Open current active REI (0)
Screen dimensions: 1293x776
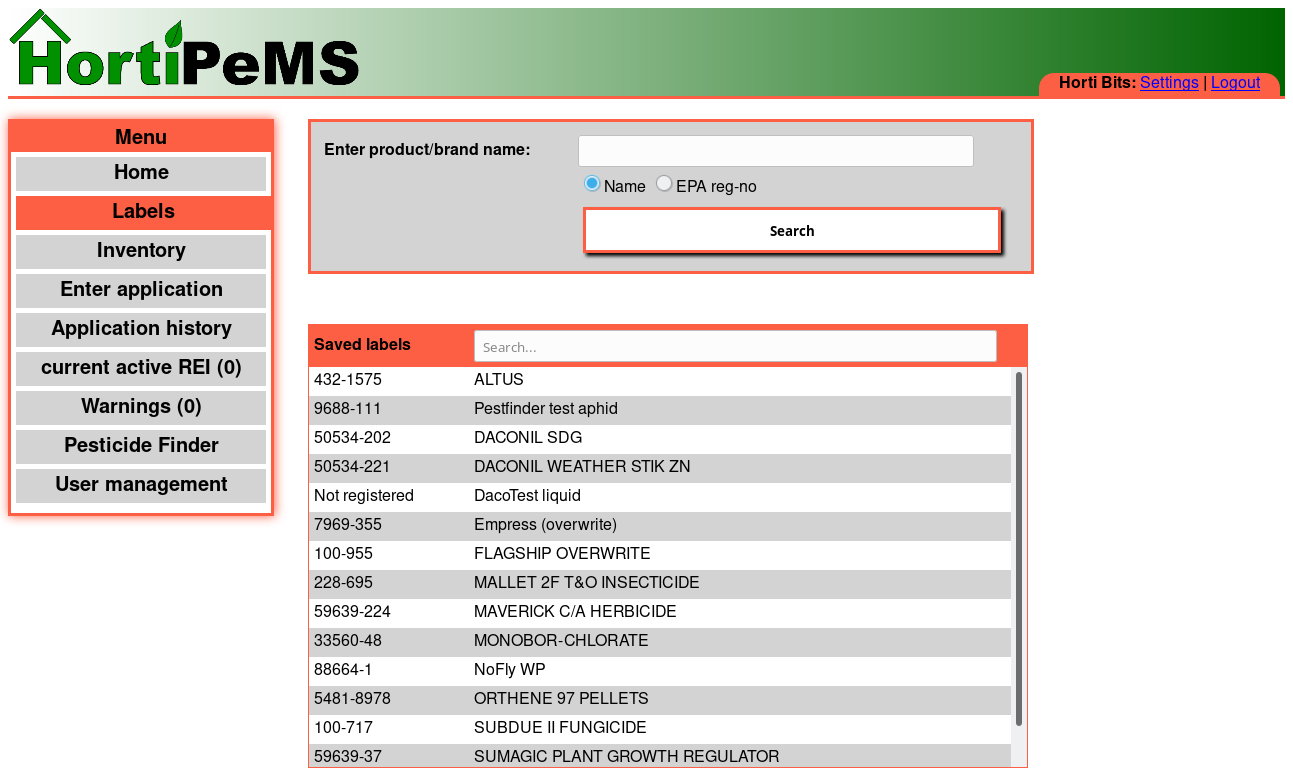pos(140,368)
